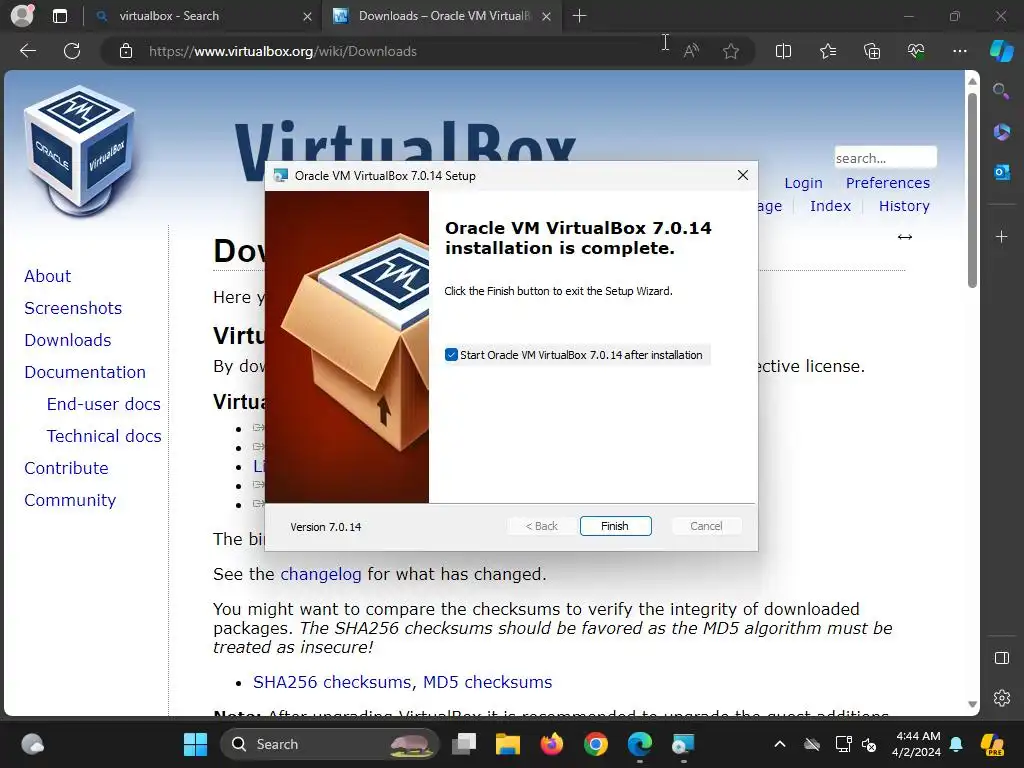The width and height of the screenshot is (1024, 768).
Task: Open Edge sidebar search icon
Action: coord(1001,90)
